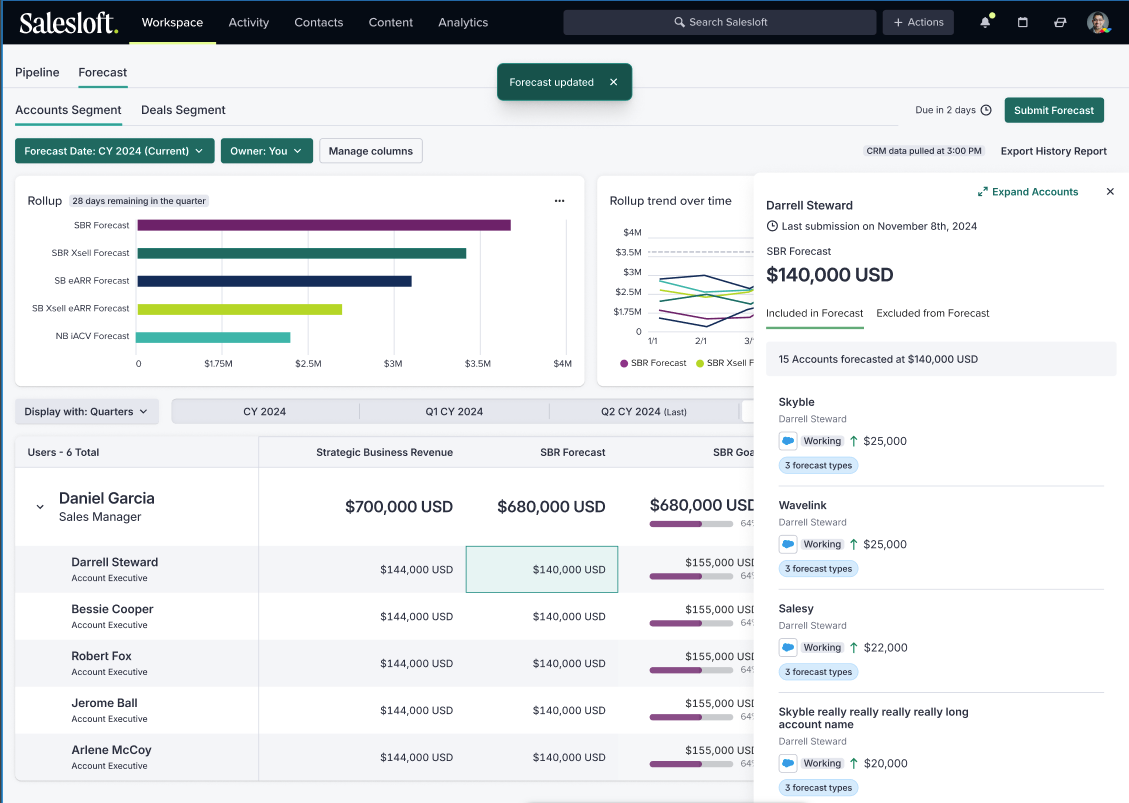
Task: Open the Display with: Quarters dropdown
Action: pos(86,412)
